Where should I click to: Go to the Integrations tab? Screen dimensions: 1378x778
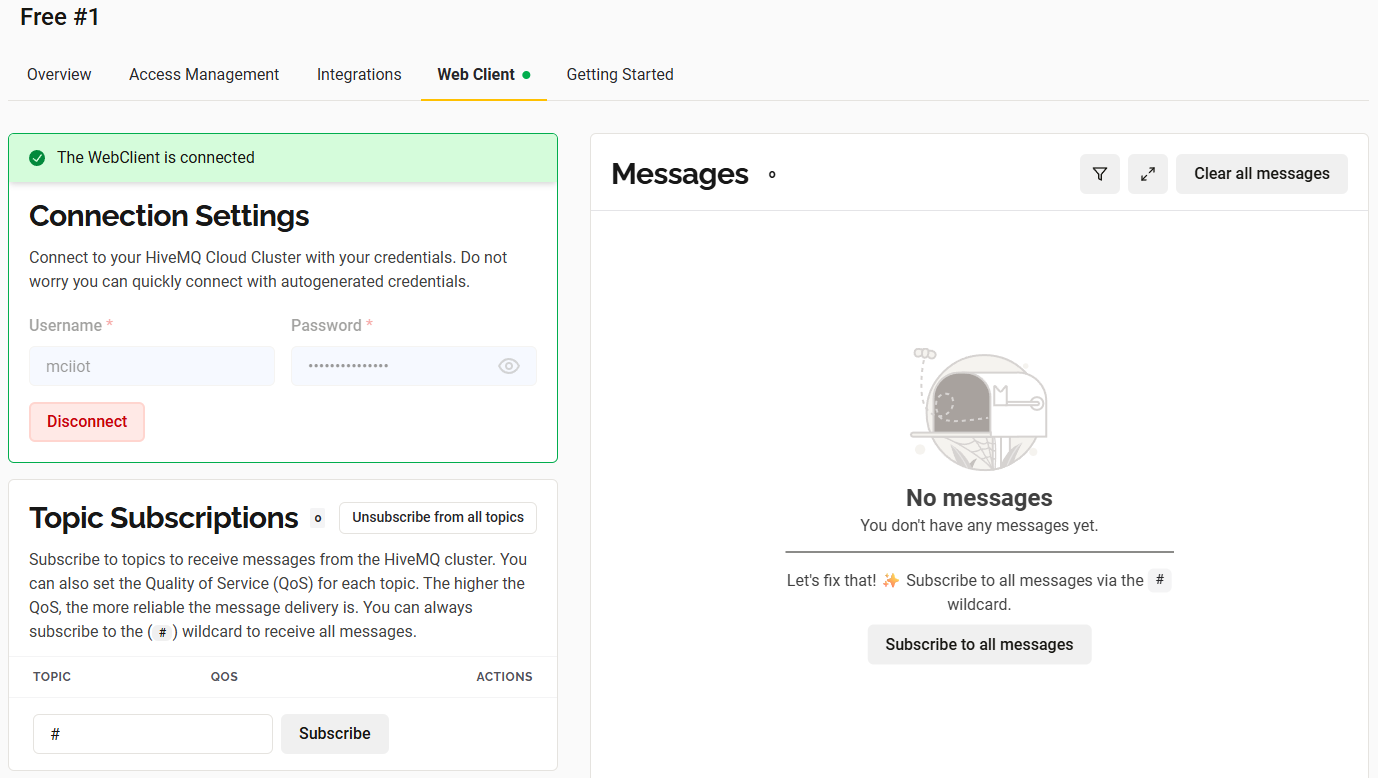tap(359, 75)
